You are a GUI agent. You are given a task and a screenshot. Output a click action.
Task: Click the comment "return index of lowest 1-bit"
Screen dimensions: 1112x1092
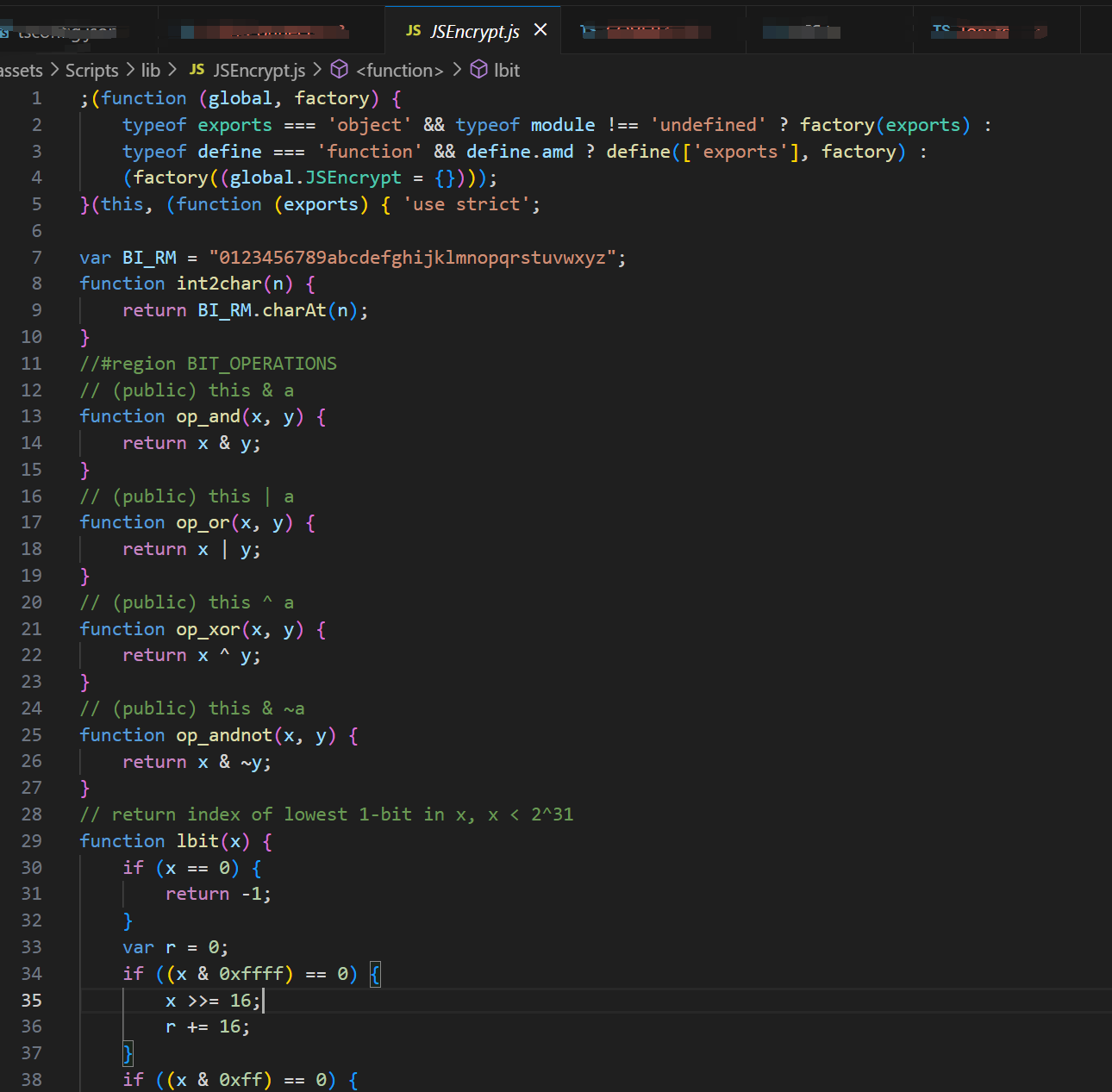[x=262, y=814]
